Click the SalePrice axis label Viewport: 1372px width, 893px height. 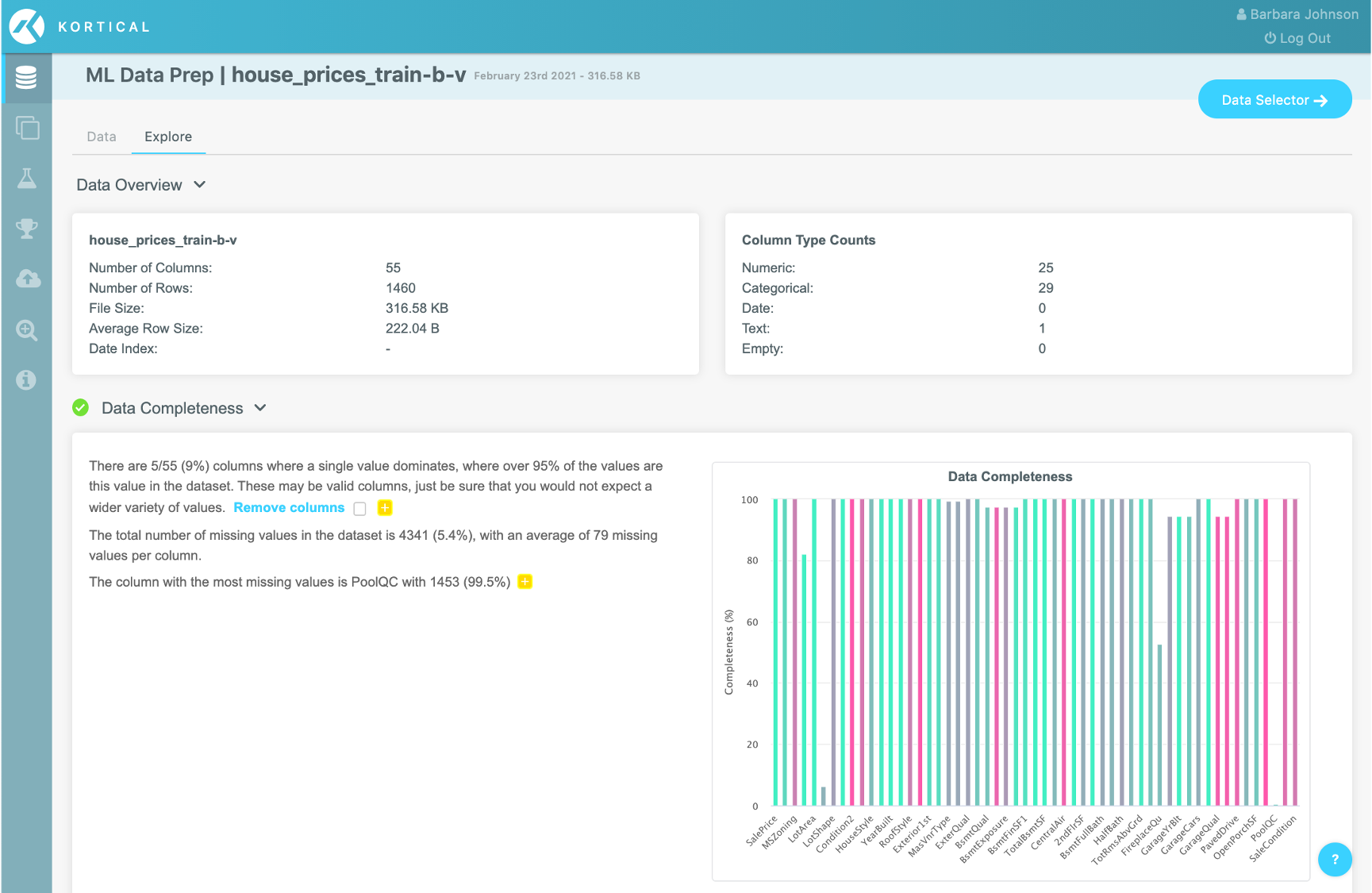click(x=762, y=831)
